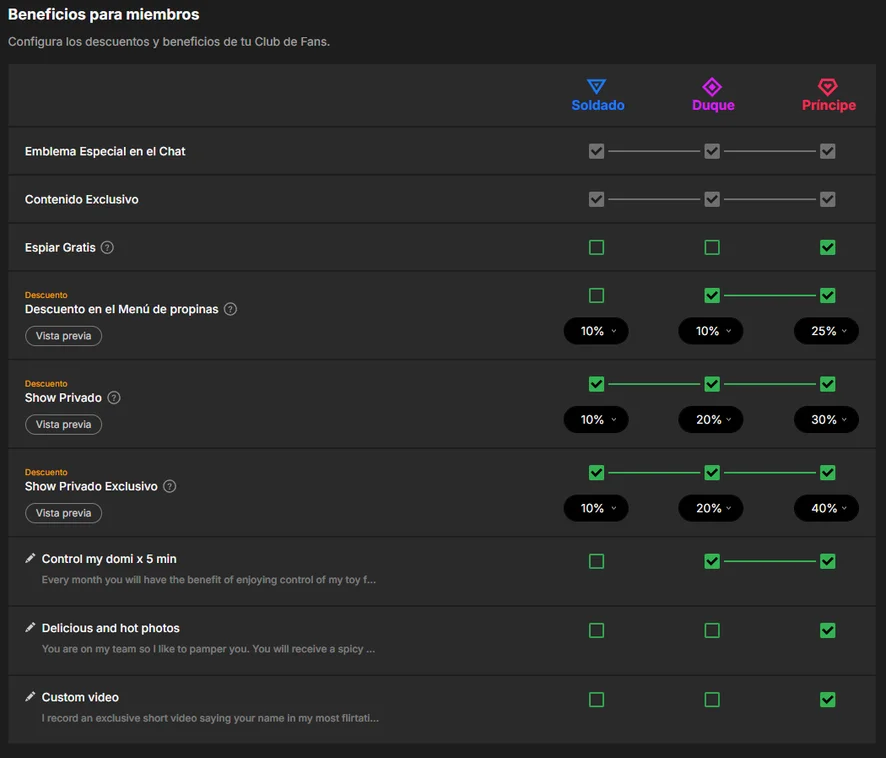Open help icon next to Espiar Gratis
Image resolution: width=886 pixels, height=758 pixels.
coord(107,248)
